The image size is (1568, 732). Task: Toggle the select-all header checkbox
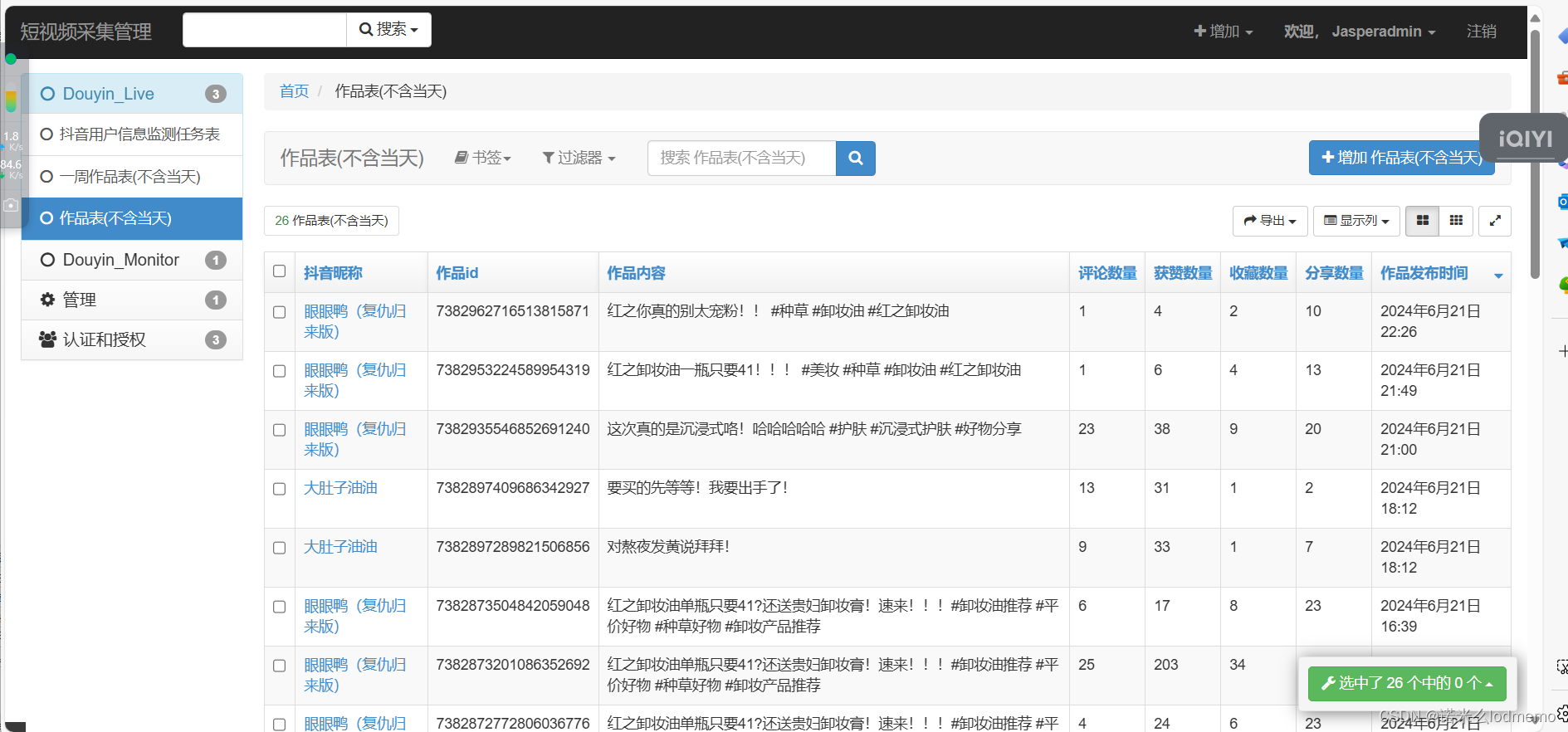[x=280, y=271]
